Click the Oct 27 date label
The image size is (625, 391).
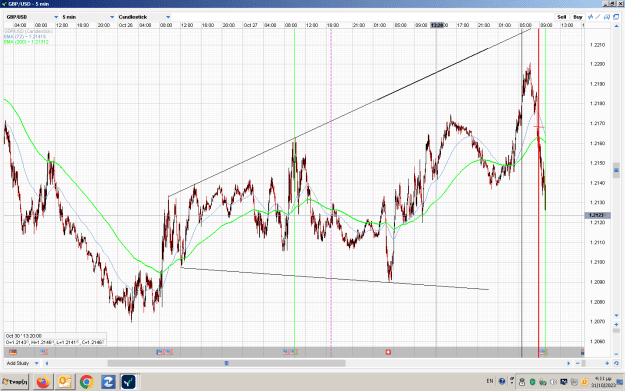pyautogui.click(x=251, y=25)
